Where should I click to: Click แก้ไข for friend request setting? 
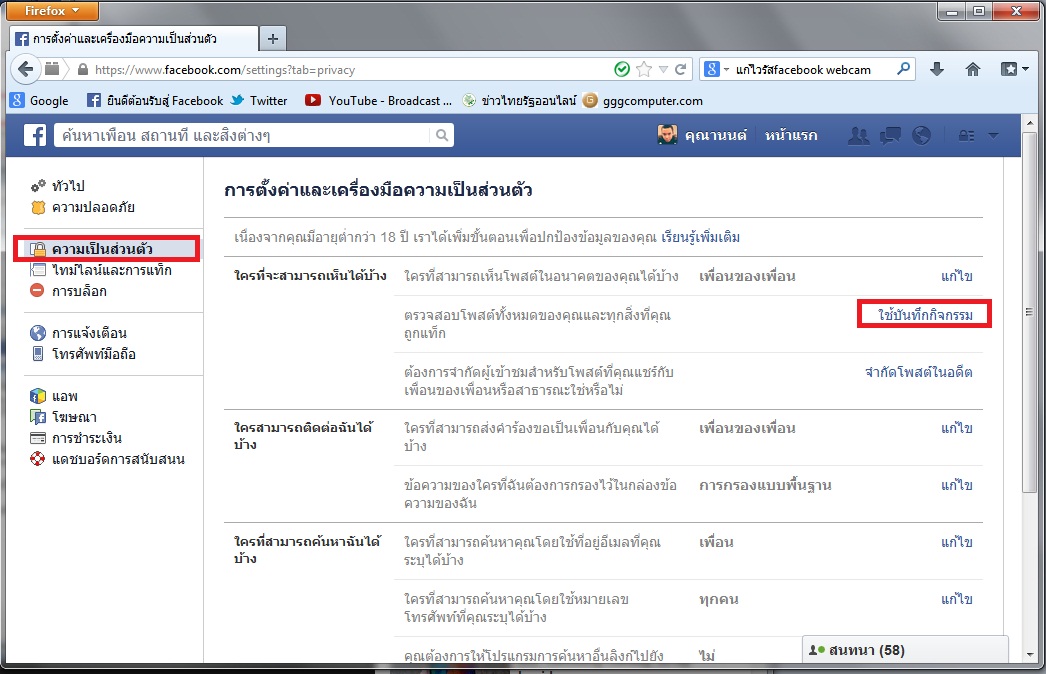[x=957, y=428]
